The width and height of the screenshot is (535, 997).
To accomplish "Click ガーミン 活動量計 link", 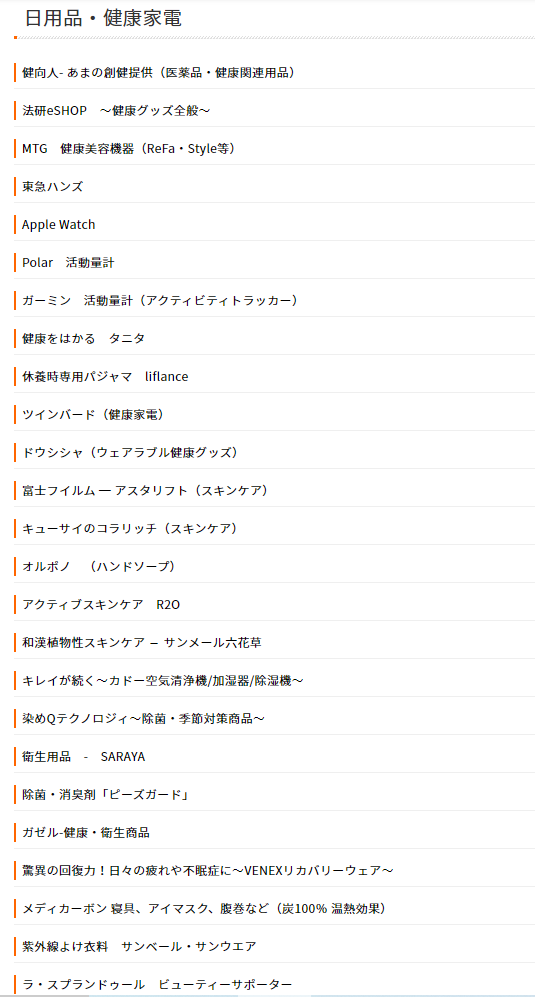I will tap(160, 300).
